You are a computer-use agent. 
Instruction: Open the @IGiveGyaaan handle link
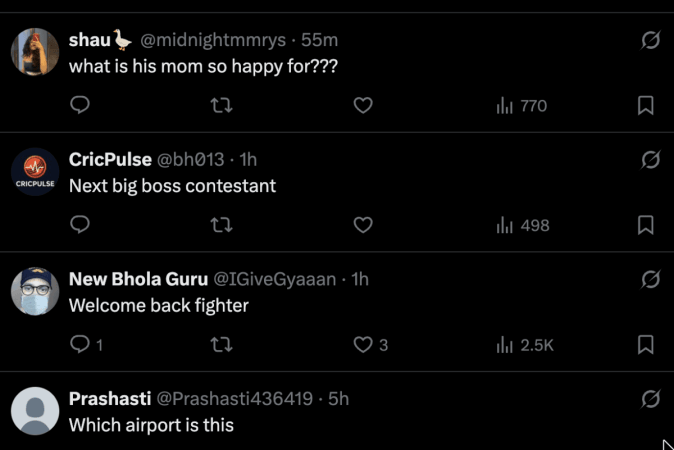[x=274, y=279]
